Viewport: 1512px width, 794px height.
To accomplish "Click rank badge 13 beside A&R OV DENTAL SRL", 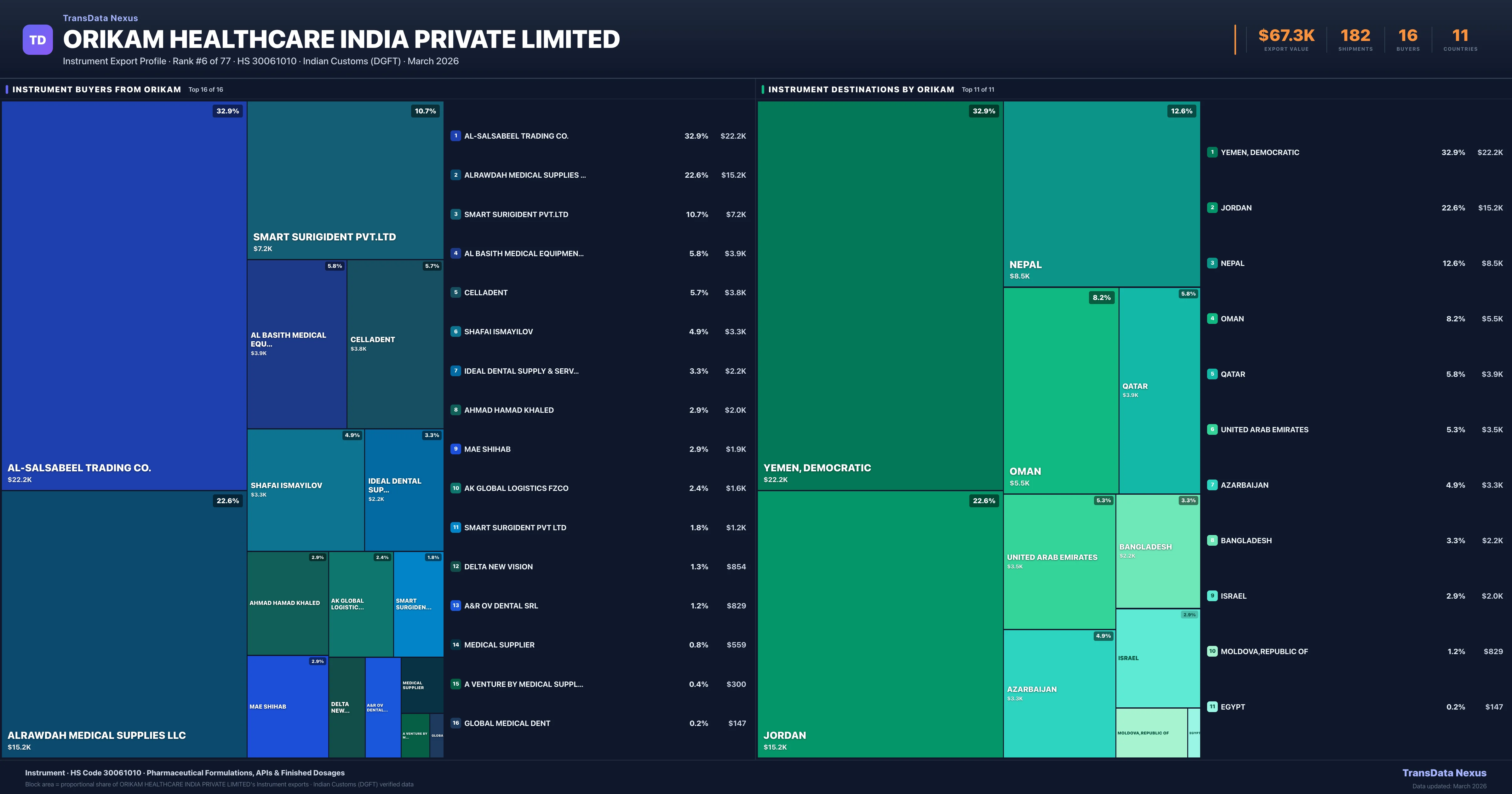I will click(x=455, y=606).
